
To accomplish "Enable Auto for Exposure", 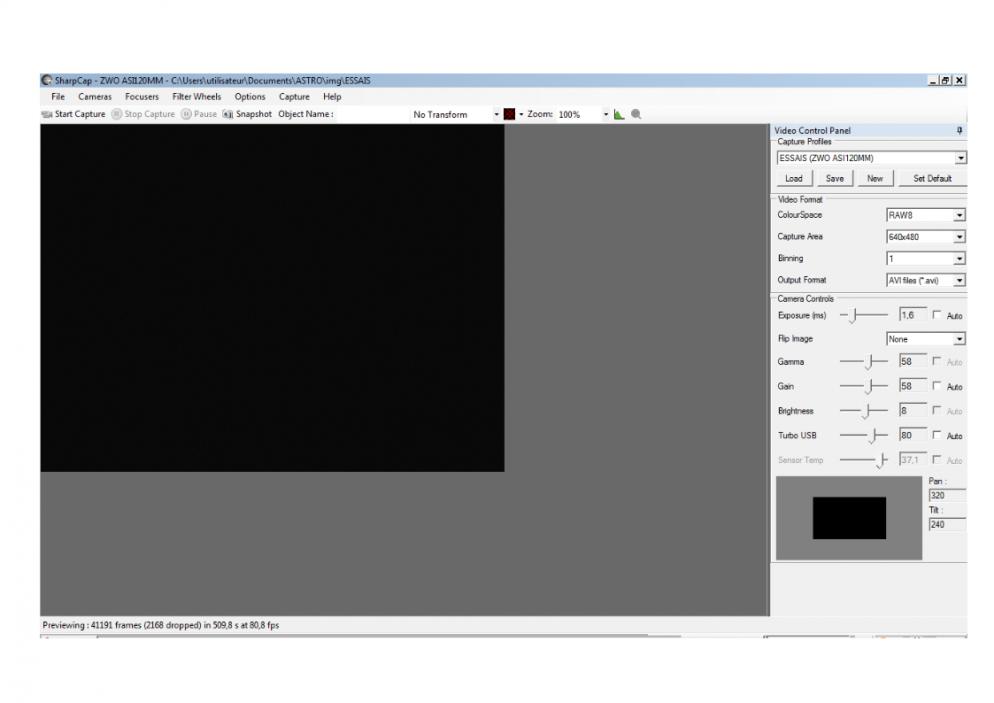I will 936,315.
